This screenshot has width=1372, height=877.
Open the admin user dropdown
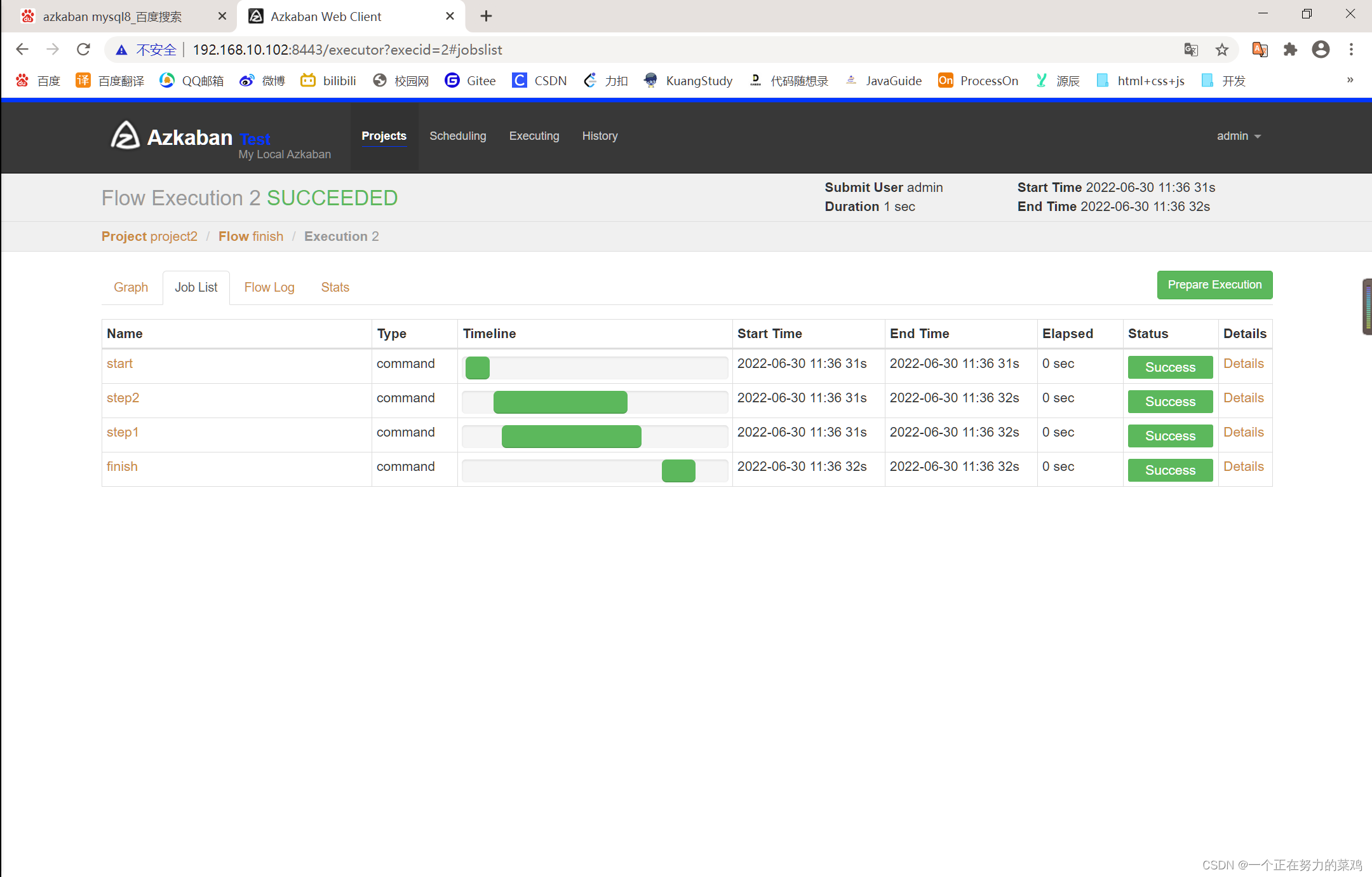[1239, 136]
